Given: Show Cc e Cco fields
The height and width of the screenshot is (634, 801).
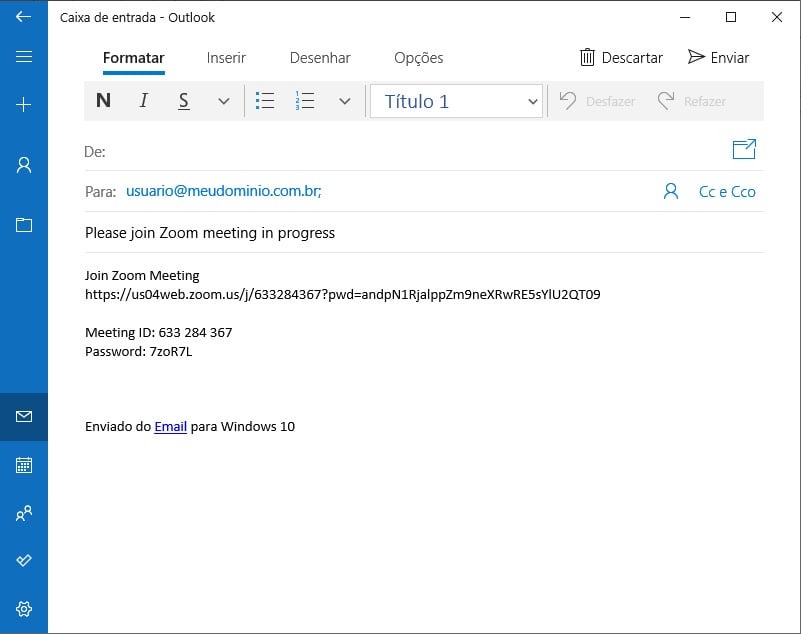Looking at the screenshot, I should [x=727, y=192].
